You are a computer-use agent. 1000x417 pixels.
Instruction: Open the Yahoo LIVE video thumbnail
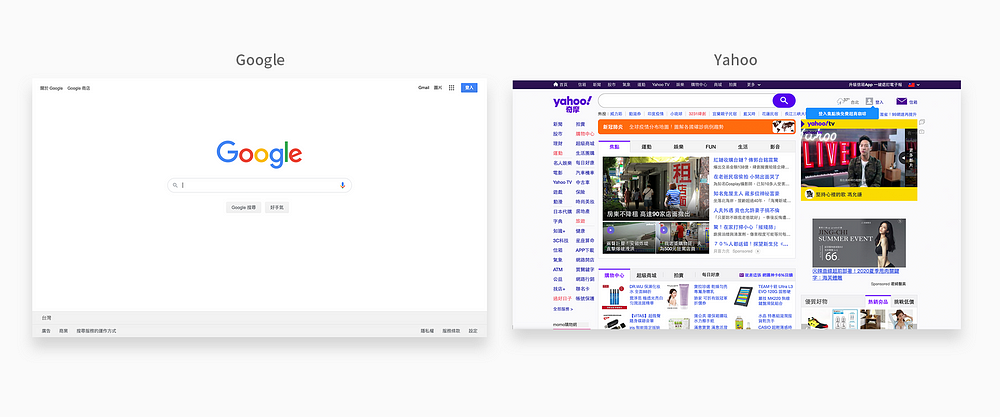(x=858, y=157)
